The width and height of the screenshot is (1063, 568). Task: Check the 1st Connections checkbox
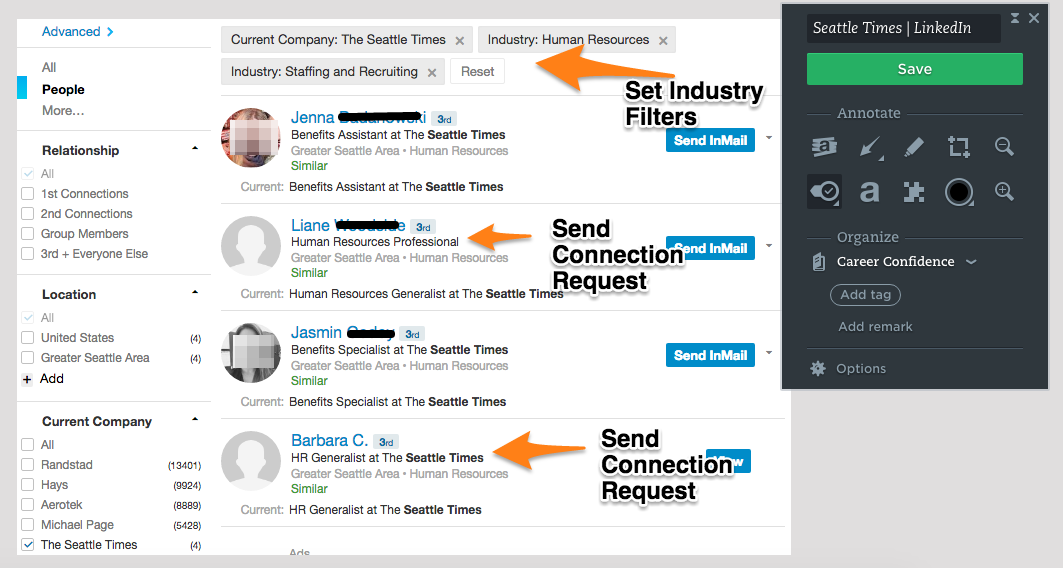28,194
